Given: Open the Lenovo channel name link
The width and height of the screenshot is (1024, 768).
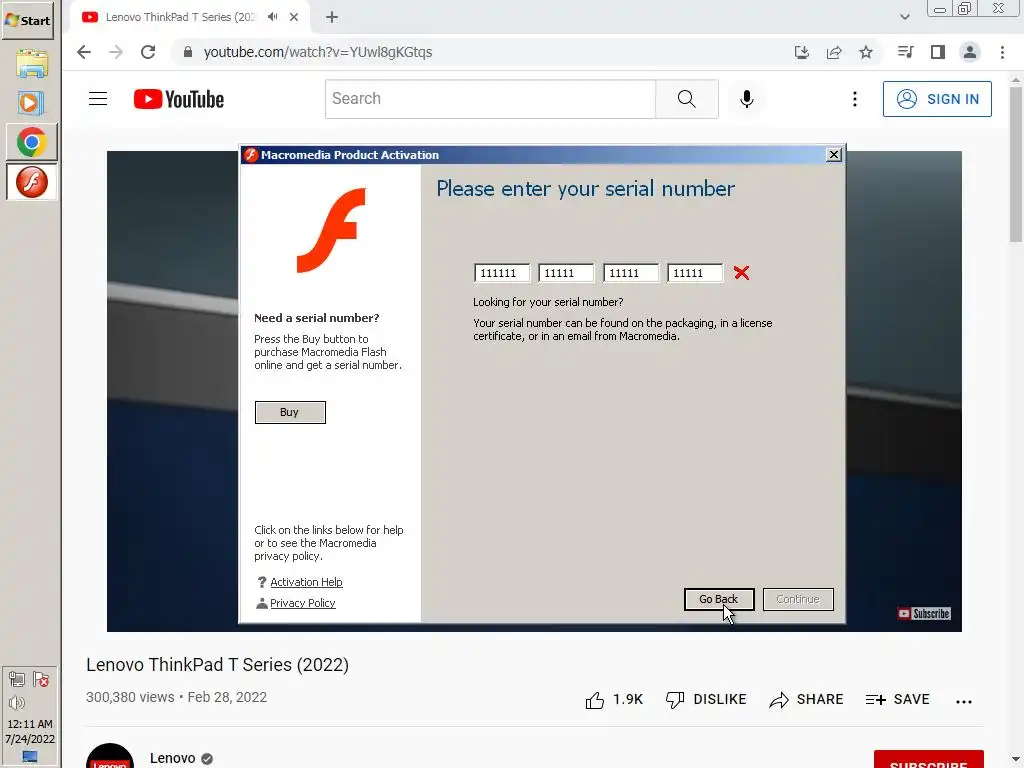Looking at the screenshot, I should pos(172,758).
